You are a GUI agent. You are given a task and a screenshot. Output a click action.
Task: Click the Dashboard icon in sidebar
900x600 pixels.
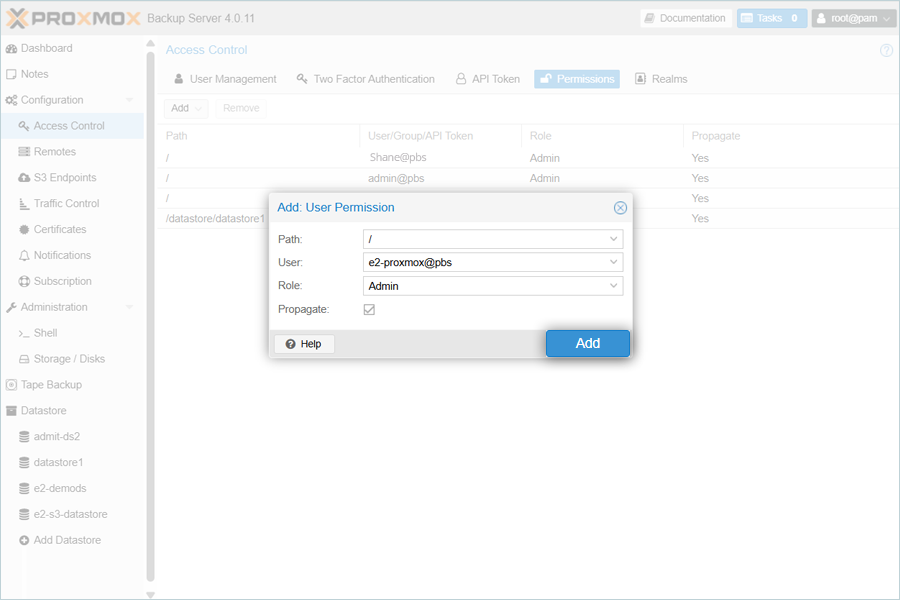(12, 48)
